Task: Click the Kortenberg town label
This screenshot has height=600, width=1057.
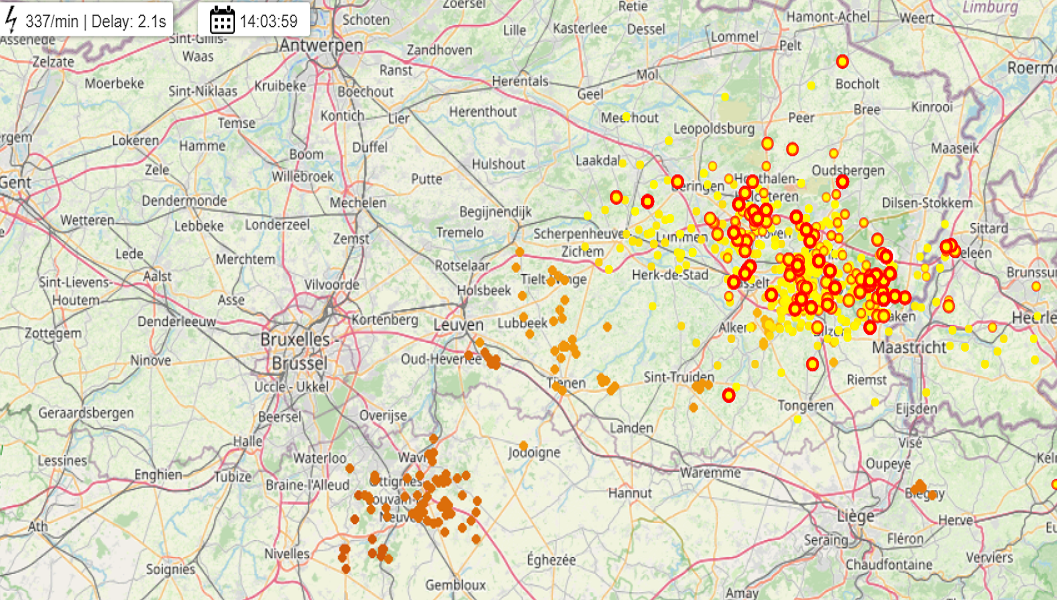Action: pos(385,320)
